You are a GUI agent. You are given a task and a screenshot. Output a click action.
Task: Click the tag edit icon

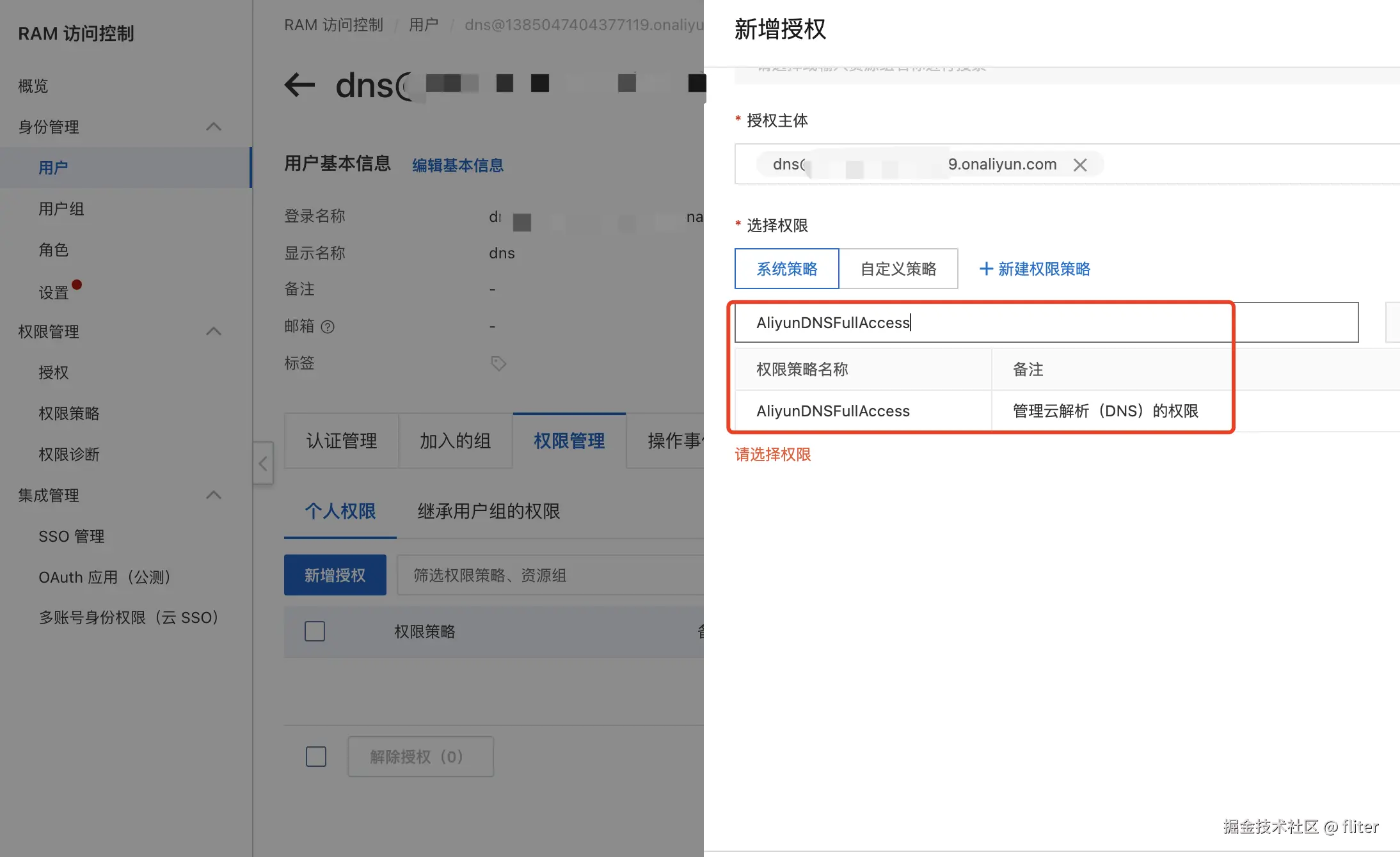498,364
